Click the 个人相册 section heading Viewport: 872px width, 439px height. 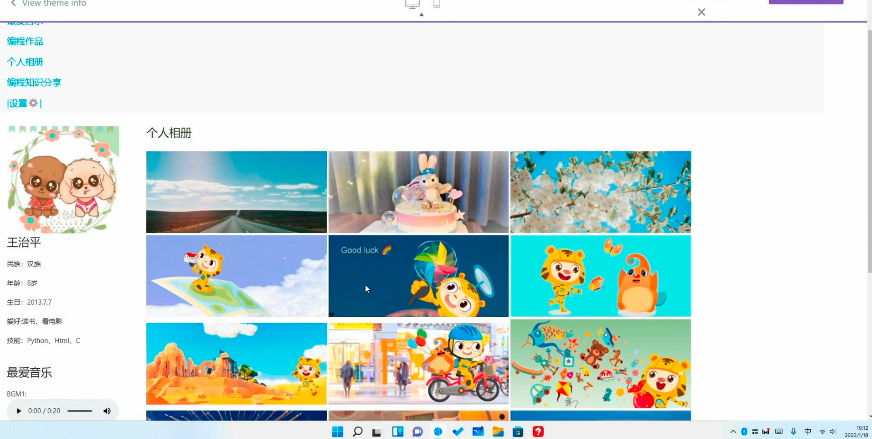click(x=169, y=133)
